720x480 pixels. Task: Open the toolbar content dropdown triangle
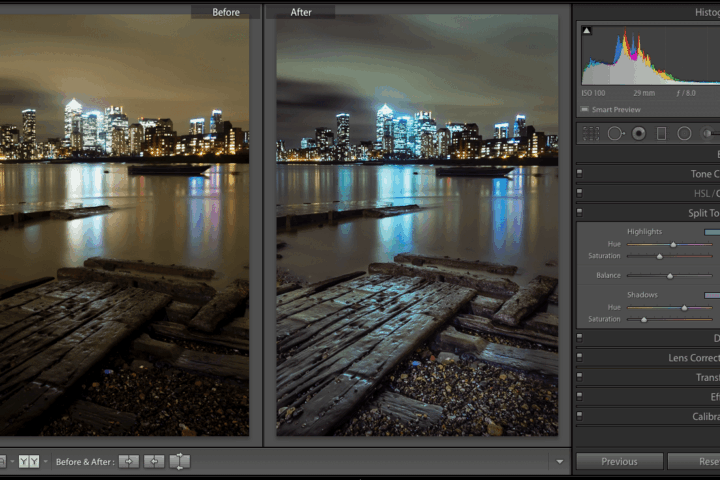559,462
